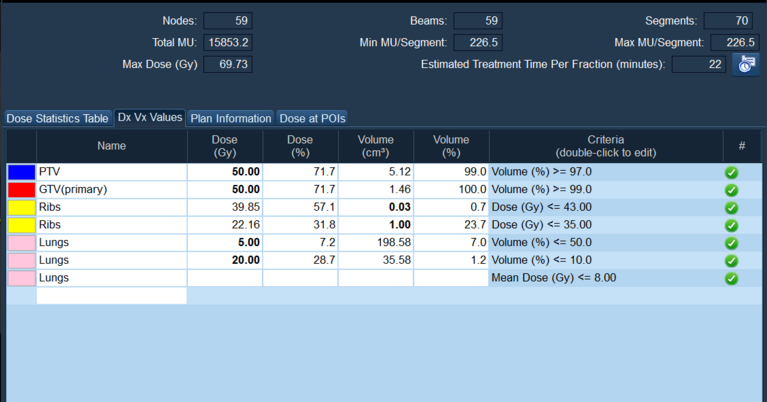Click the Name column header

(111, 146)
